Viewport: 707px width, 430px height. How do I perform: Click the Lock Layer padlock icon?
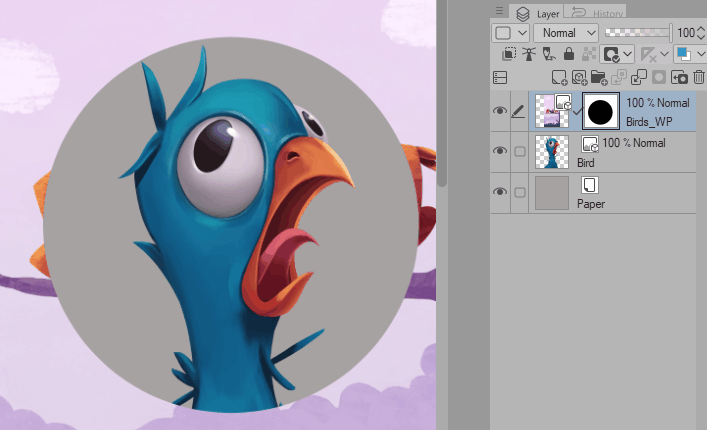click(x=569, y=54)
